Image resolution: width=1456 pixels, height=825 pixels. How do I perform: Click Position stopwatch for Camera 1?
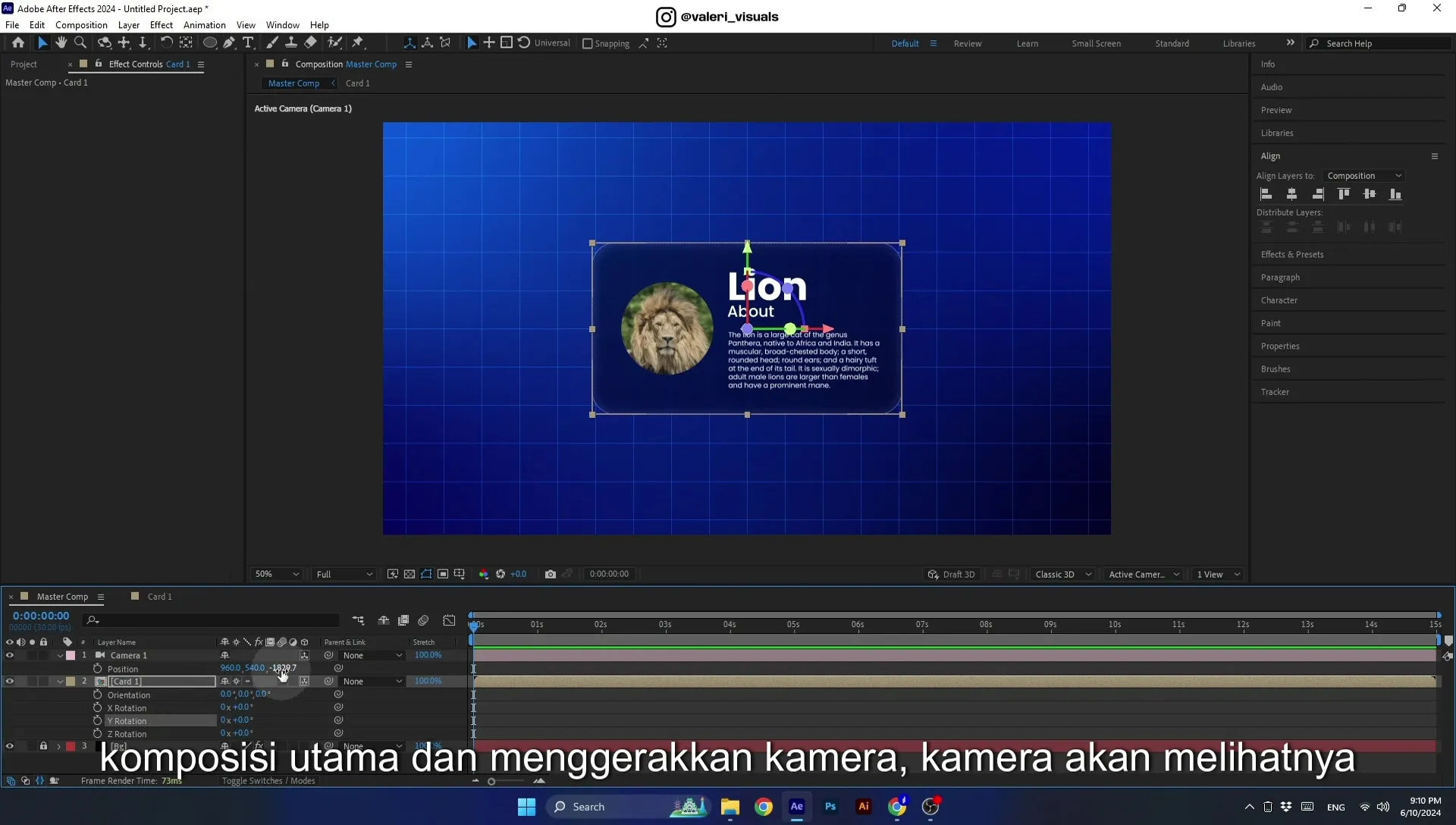[97, 669]
